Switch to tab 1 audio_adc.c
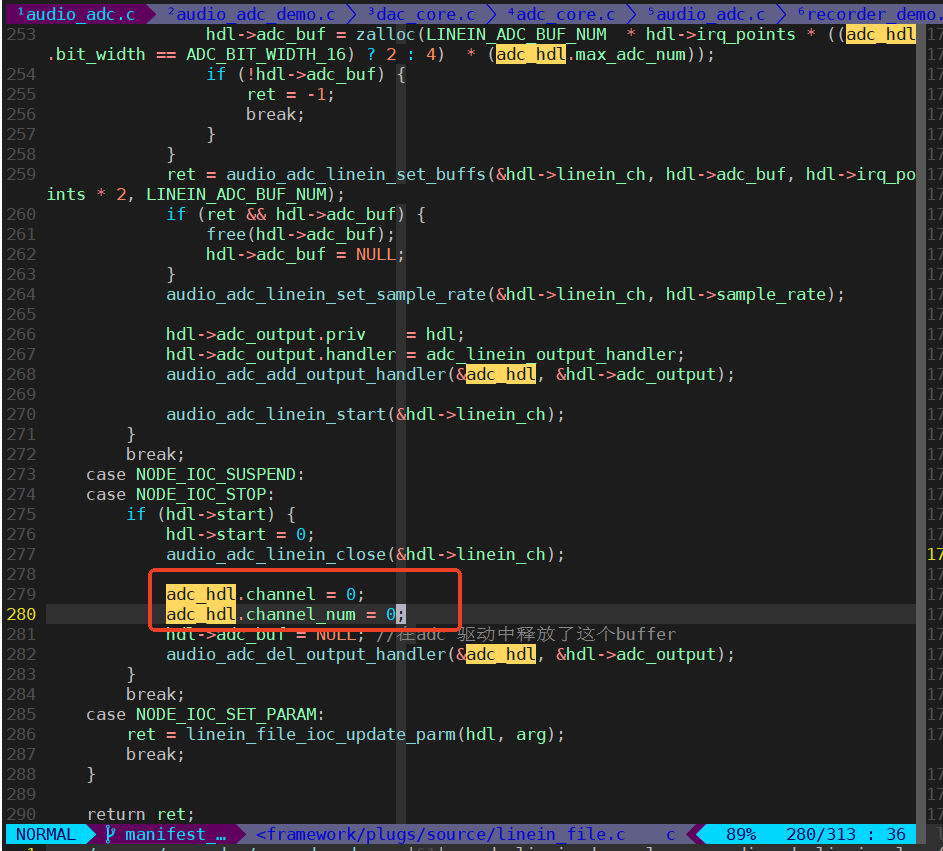943x851 pixels. [x=76, y=13]
